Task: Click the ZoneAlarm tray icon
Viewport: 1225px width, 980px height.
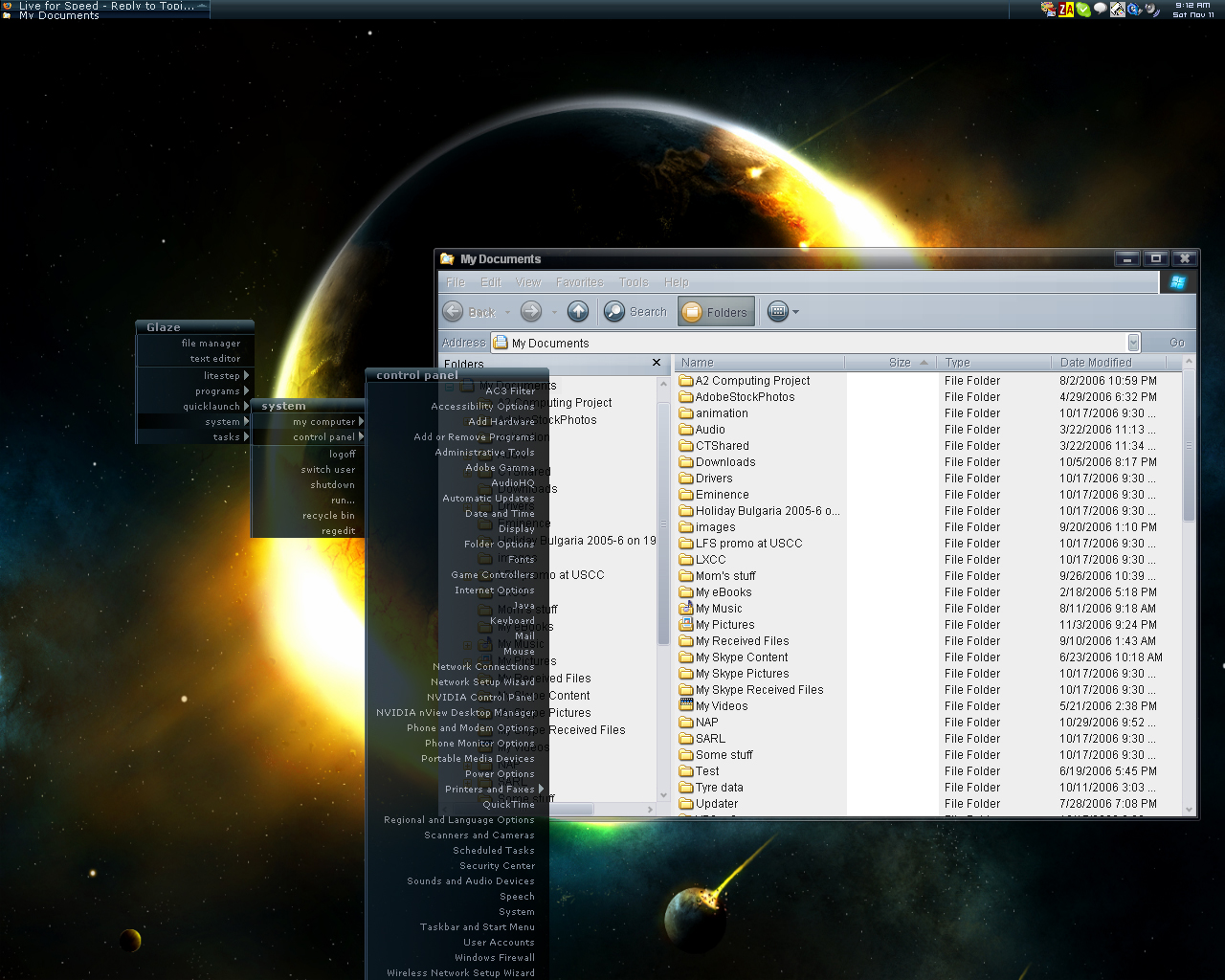Action: pyautogui.click(x=1065, y=10)
